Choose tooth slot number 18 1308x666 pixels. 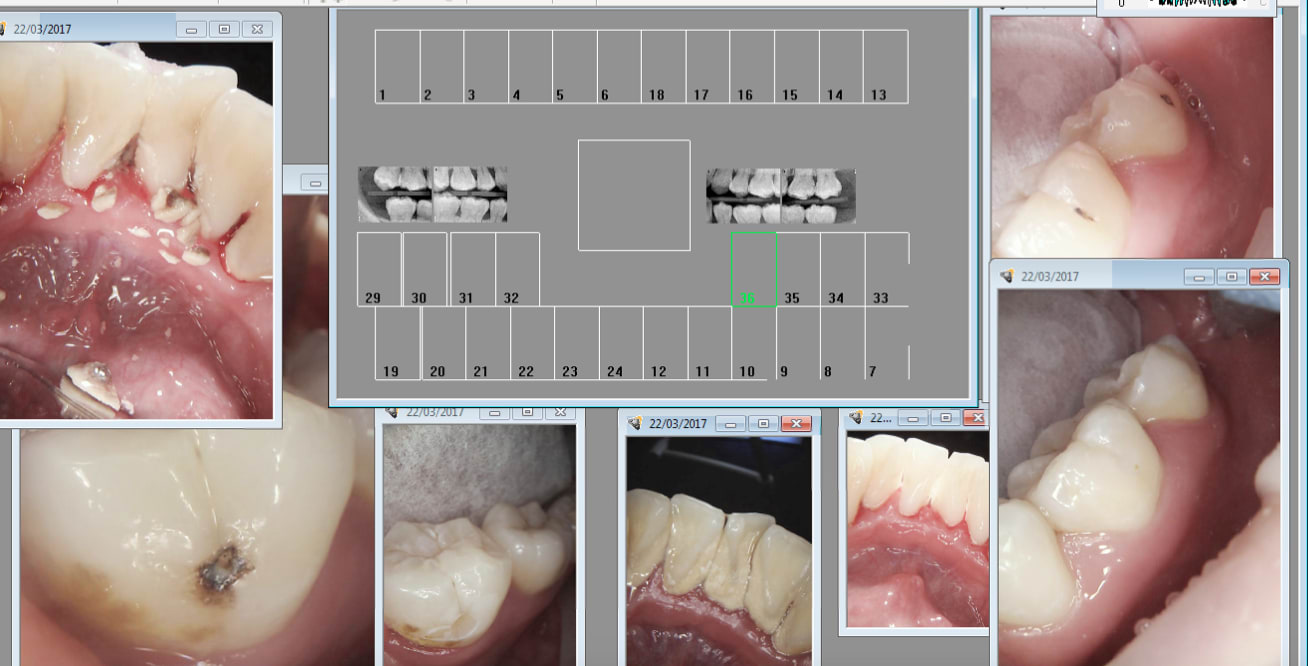pyautogui.click(x=663, y=66)
